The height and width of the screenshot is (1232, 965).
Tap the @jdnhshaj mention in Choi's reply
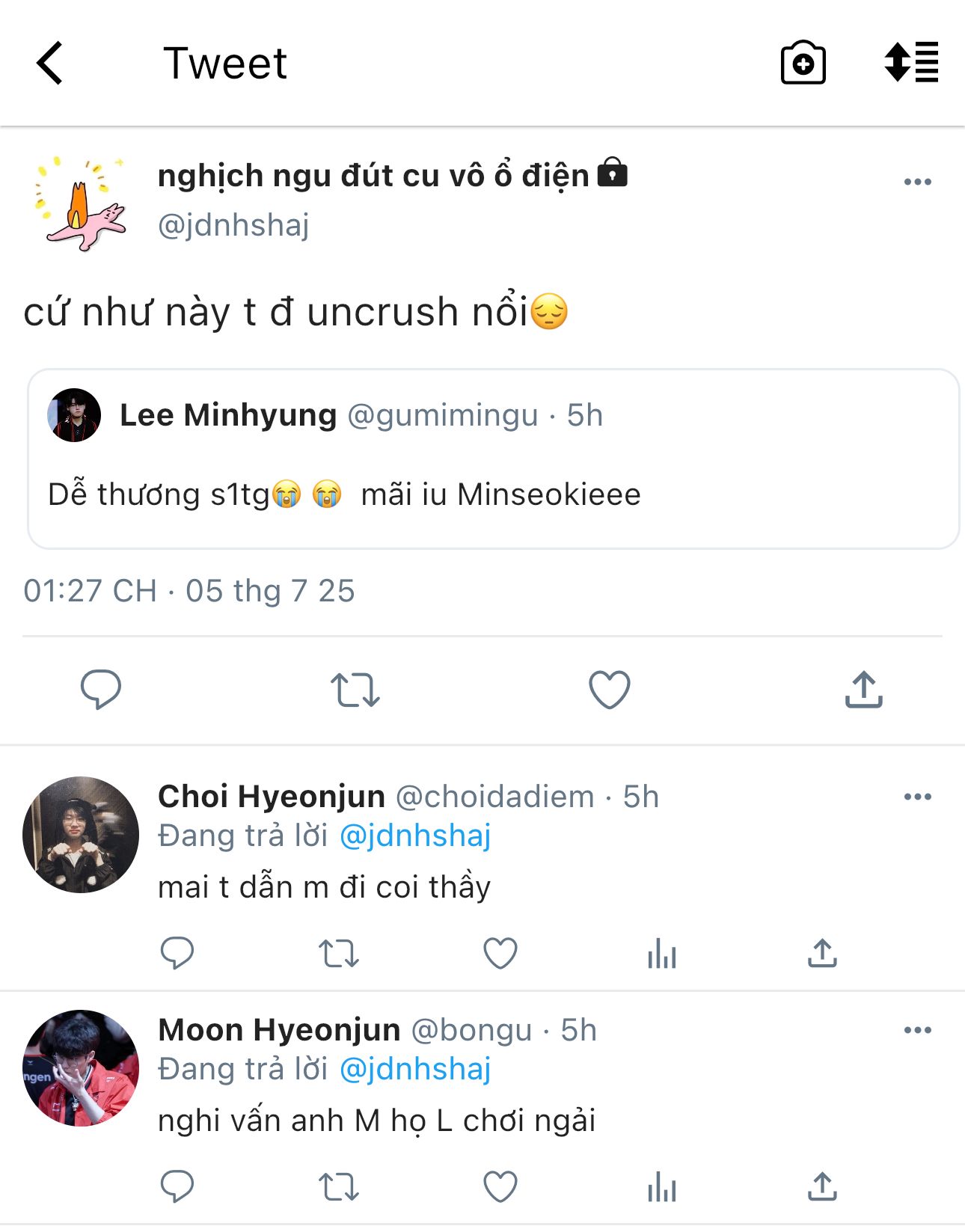[415, 836]
